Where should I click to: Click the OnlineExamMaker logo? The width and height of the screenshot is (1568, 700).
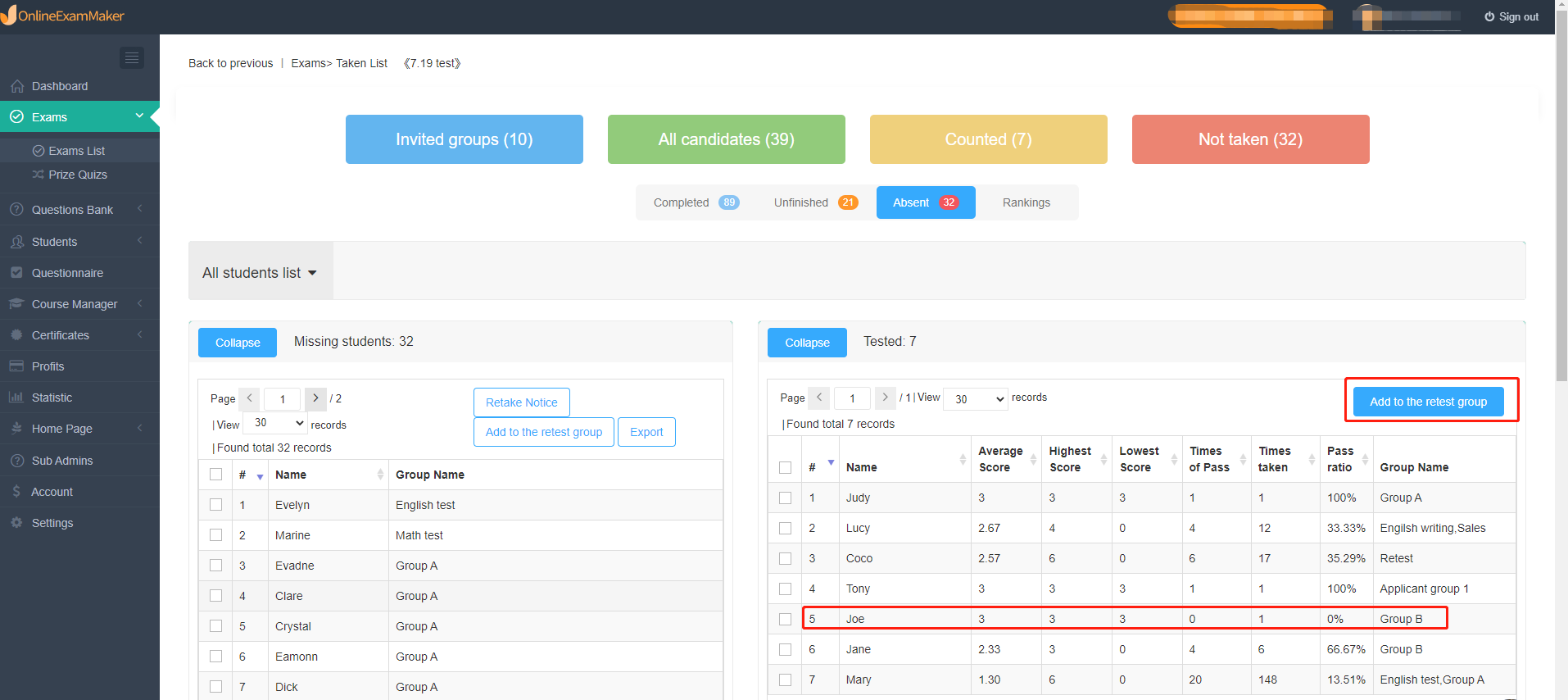(x=63, y=16)
